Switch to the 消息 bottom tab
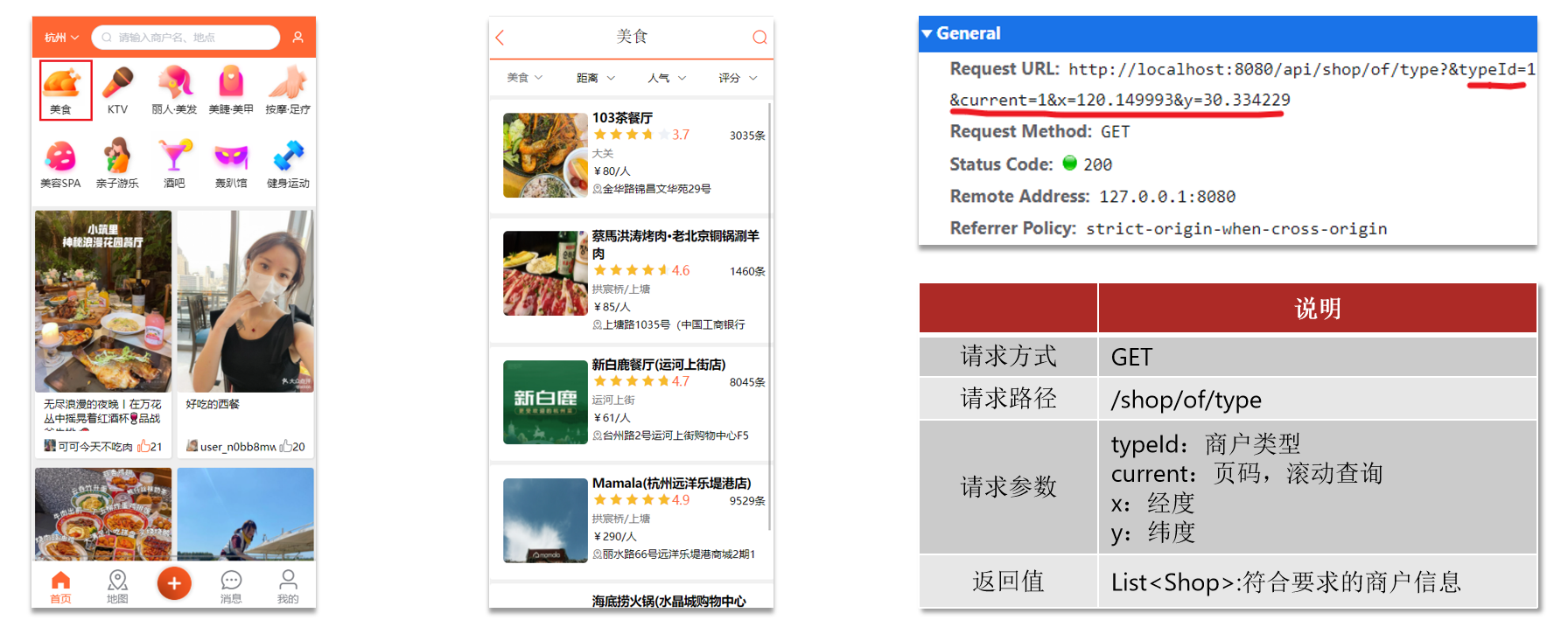 (231, 587)
